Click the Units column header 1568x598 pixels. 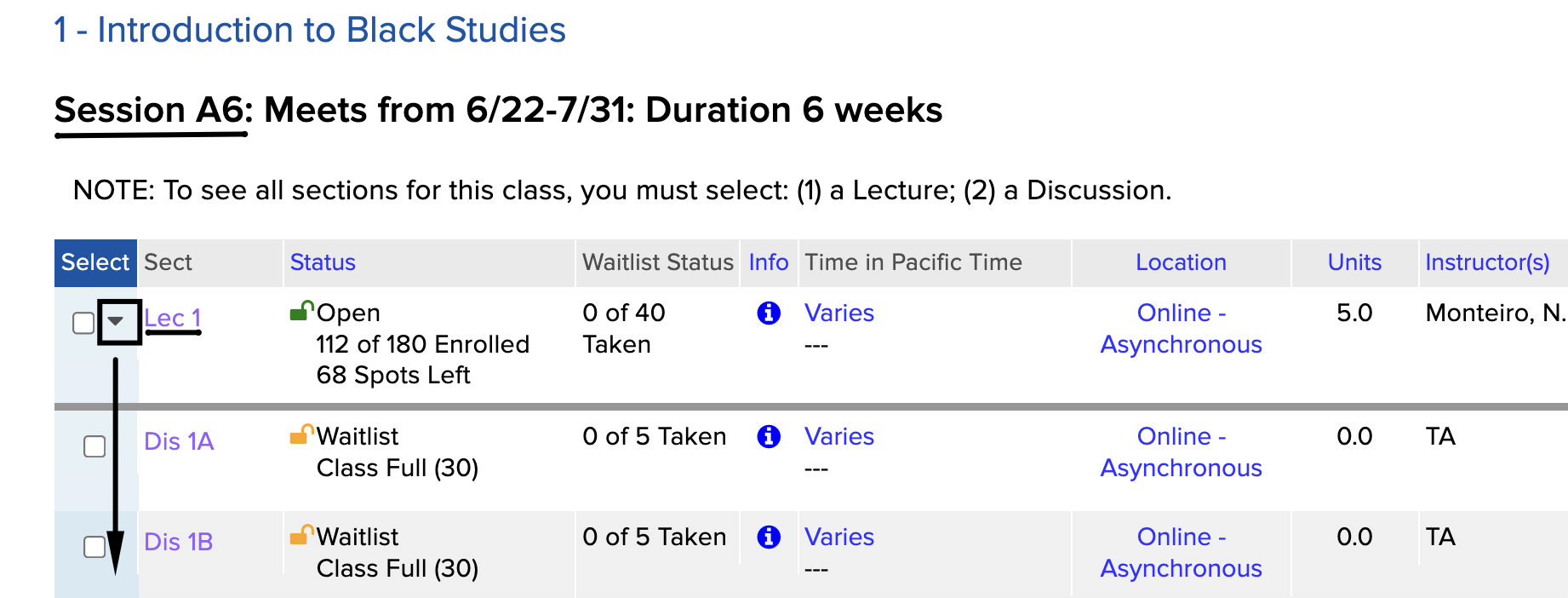point(1354,262)
